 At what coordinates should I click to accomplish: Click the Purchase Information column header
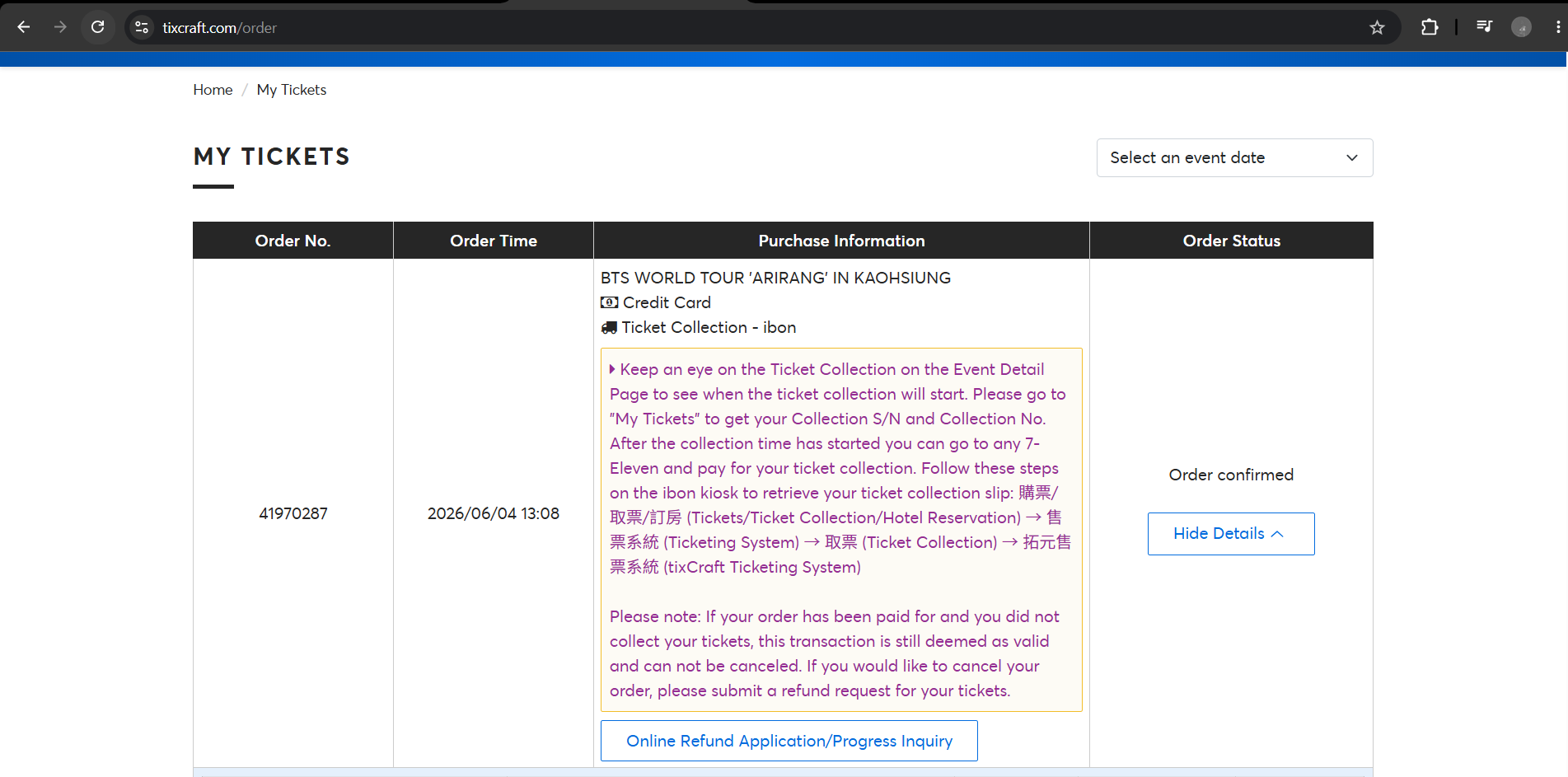841,241
